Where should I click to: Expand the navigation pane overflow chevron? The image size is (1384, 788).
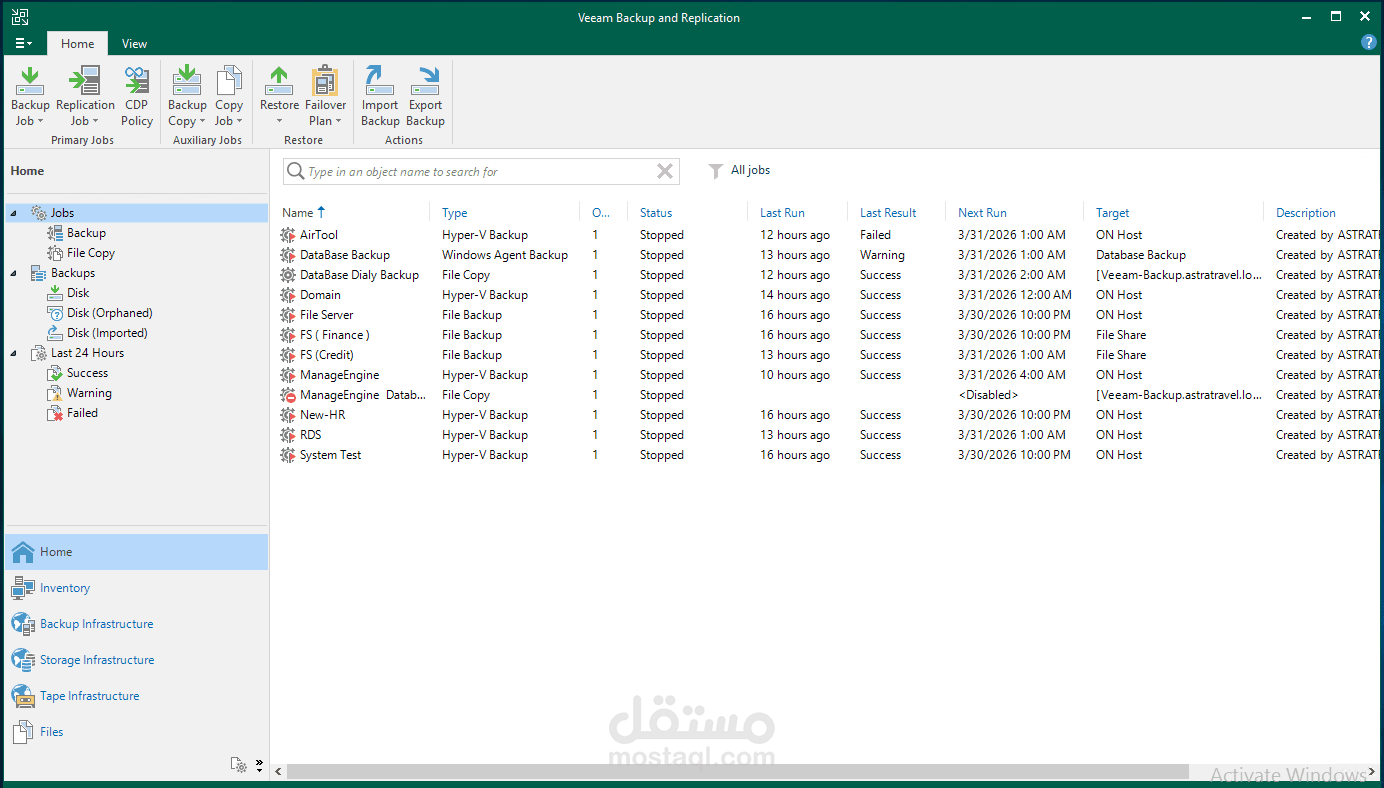pyautogui.click(x=259, y=765)
